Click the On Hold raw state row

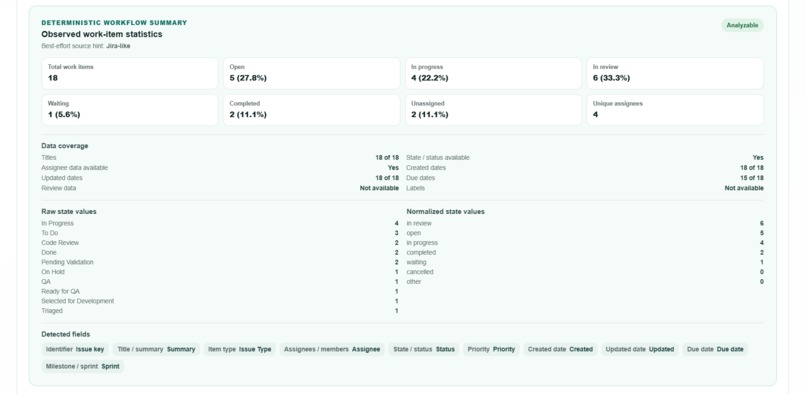(x=220, y=272)
